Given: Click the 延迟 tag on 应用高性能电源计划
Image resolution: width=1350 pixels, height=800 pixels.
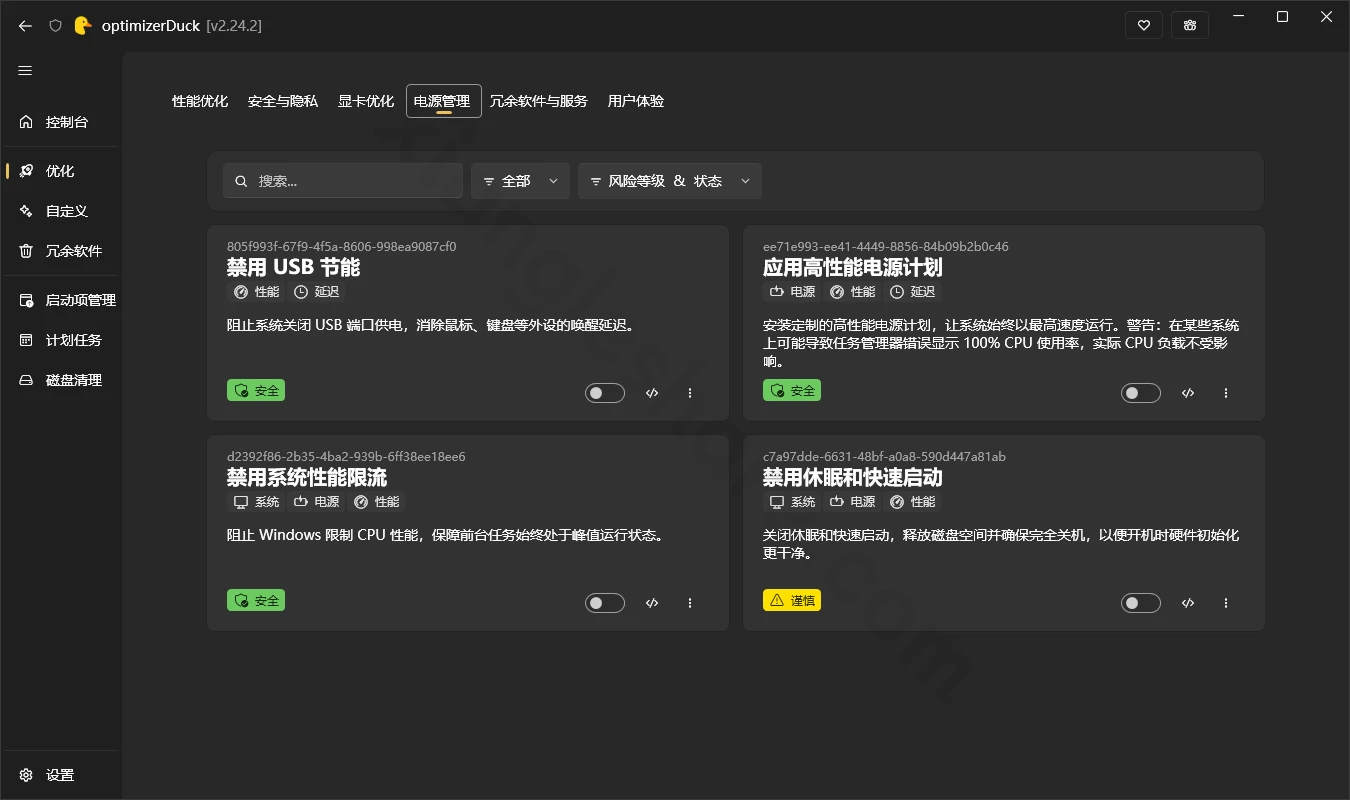Looking at the screenshot, I should click(912, 292).
